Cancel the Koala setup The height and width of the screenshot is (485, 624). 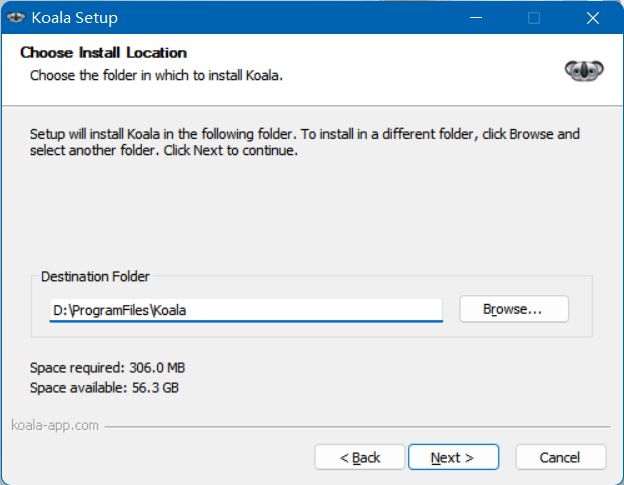(x=561, y=458)
